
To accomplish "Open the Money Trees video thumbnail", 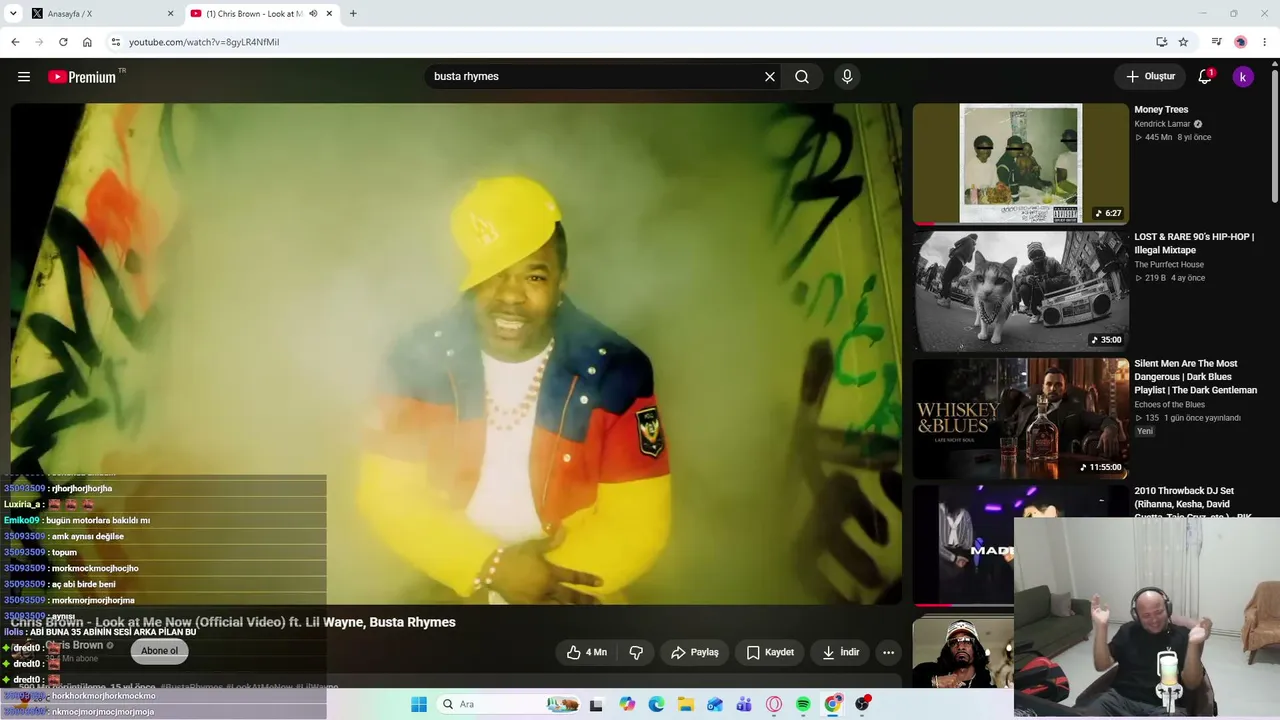I will click(x=1020, y=164).
